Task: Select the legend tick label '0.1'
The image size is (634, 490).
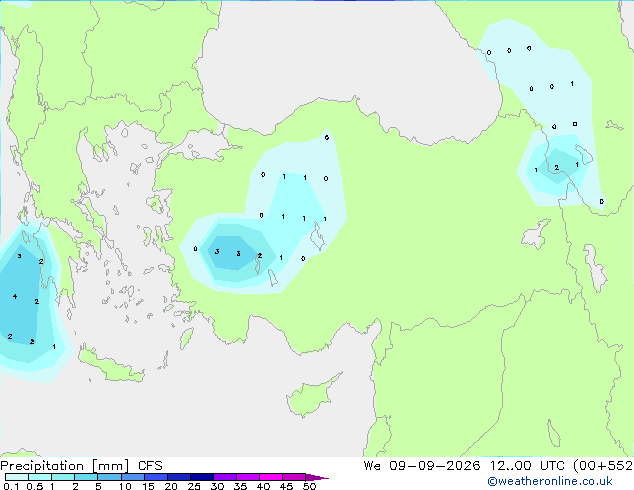Action: [11, 486]
